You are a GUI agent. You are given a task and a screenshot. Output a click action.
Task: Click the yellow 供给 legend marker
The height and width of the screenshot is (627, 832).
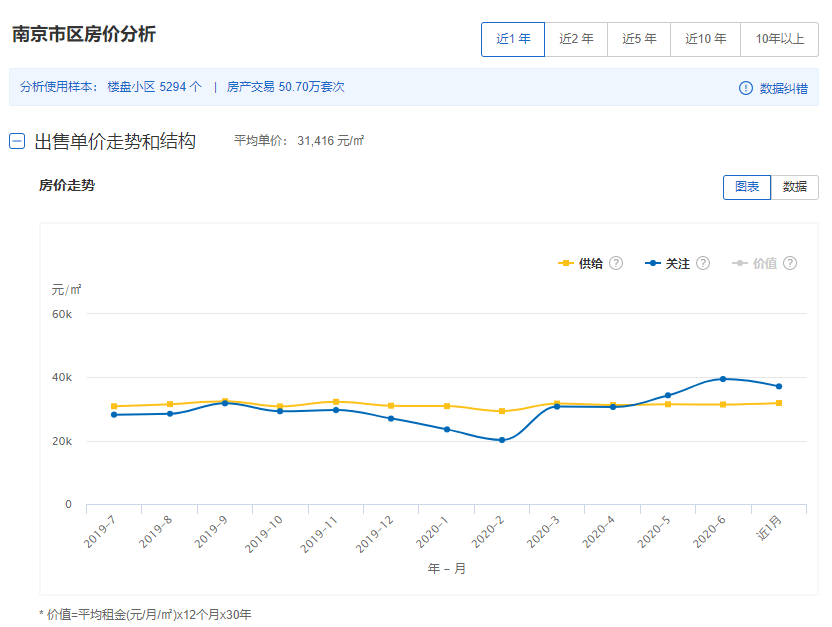tap(566, 264)
